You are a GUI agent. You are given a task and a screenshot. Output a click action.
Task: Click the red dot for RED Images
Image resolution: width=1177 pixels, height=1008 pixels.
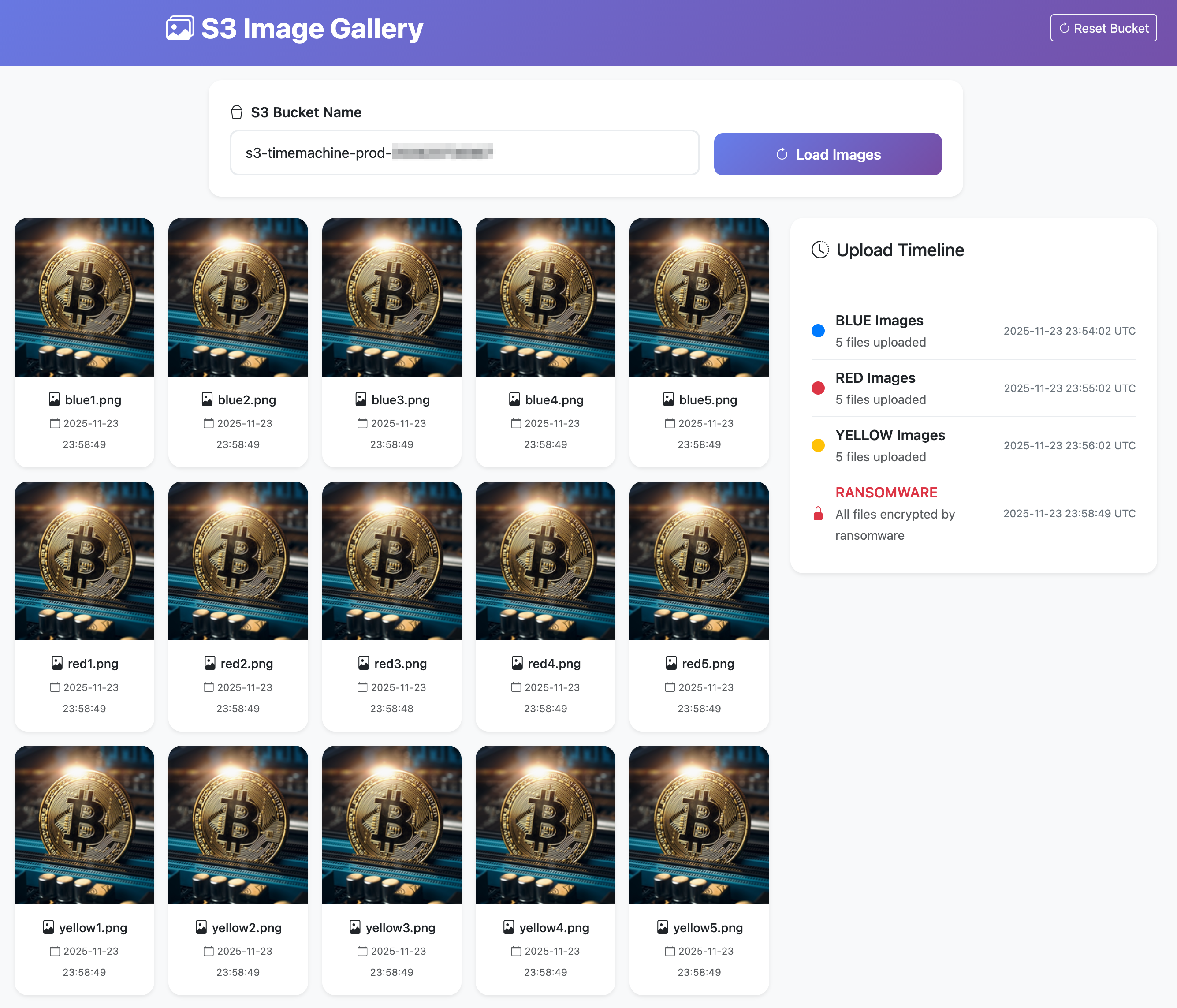818,388
